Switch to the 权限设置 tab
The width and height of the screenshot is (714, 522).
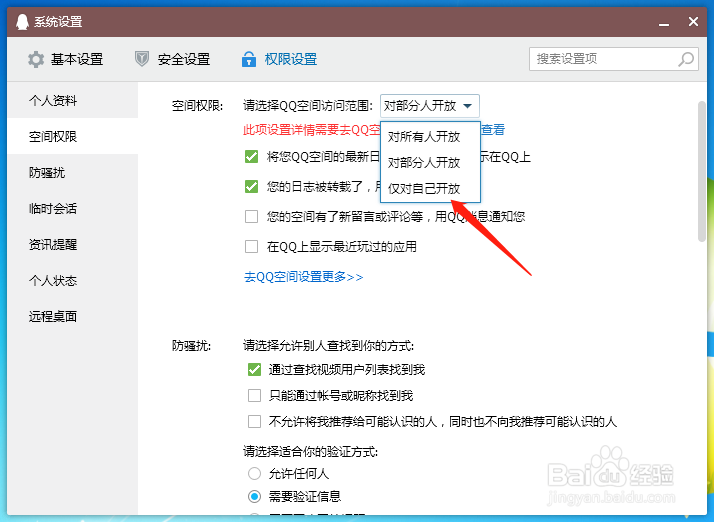point(279,59)
